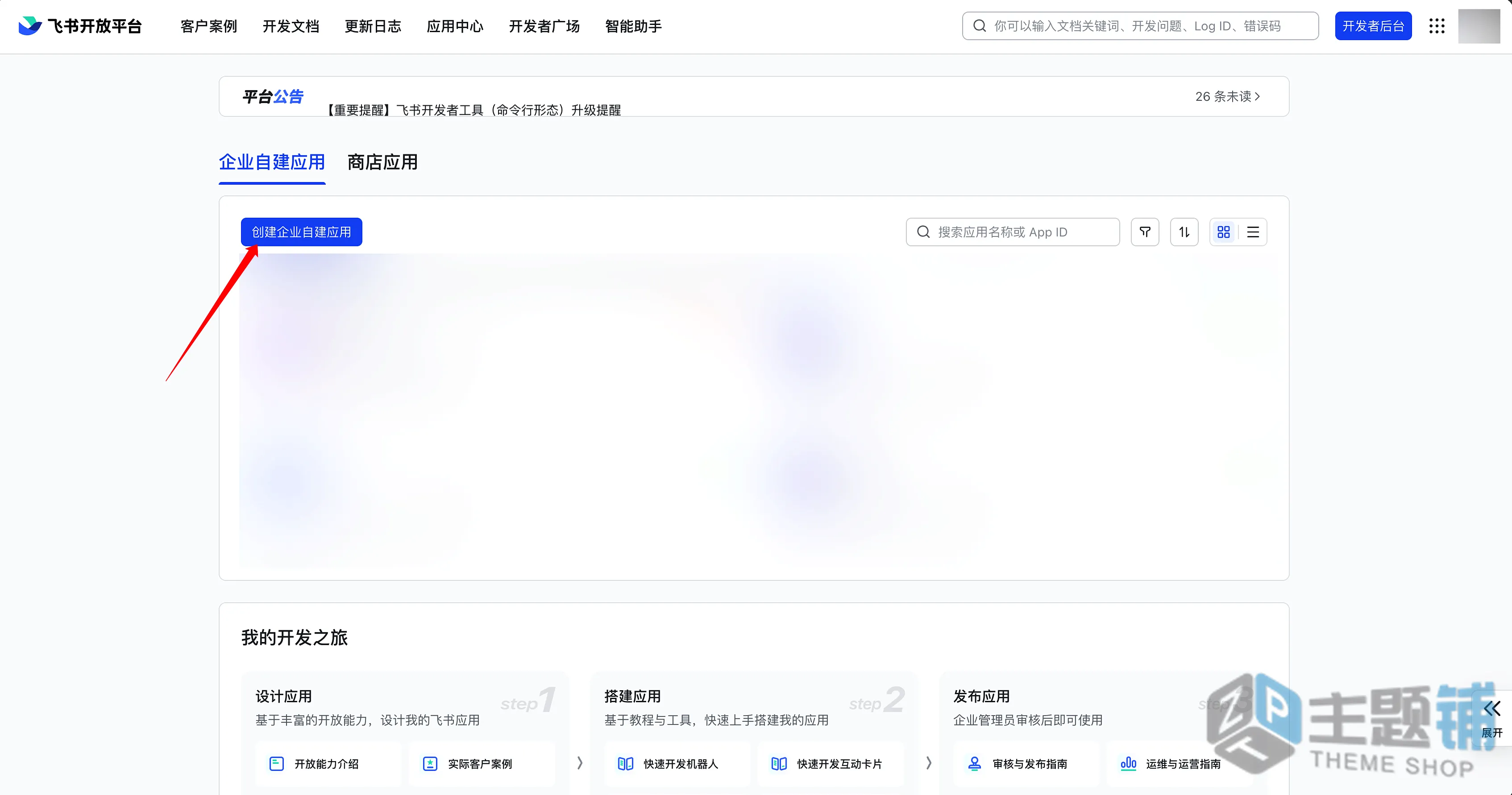The height and width of the screenshot is (795, 1512).
Task: Open 运维与运营指南 guide
Action: tap(1180, 763)
